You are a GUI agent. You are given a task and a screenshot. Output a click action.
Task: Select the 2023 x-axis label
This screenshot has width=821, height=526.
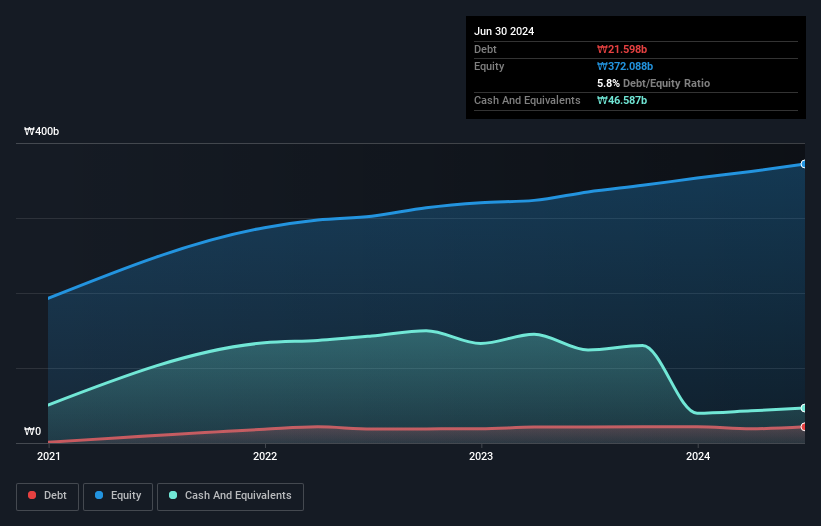[x=481, y=456]
